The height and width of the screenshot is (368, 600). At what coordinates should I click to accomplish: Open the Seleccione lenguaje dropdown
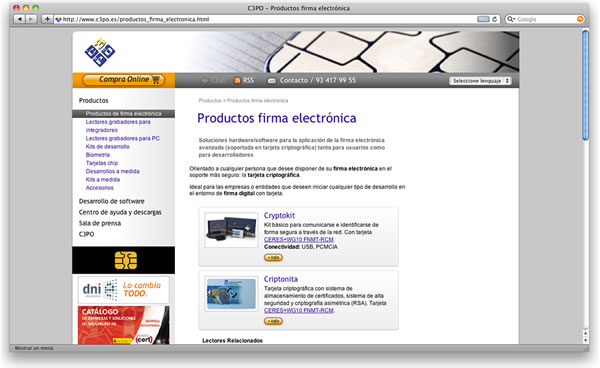pyautogui.click(x=480, y=81)
